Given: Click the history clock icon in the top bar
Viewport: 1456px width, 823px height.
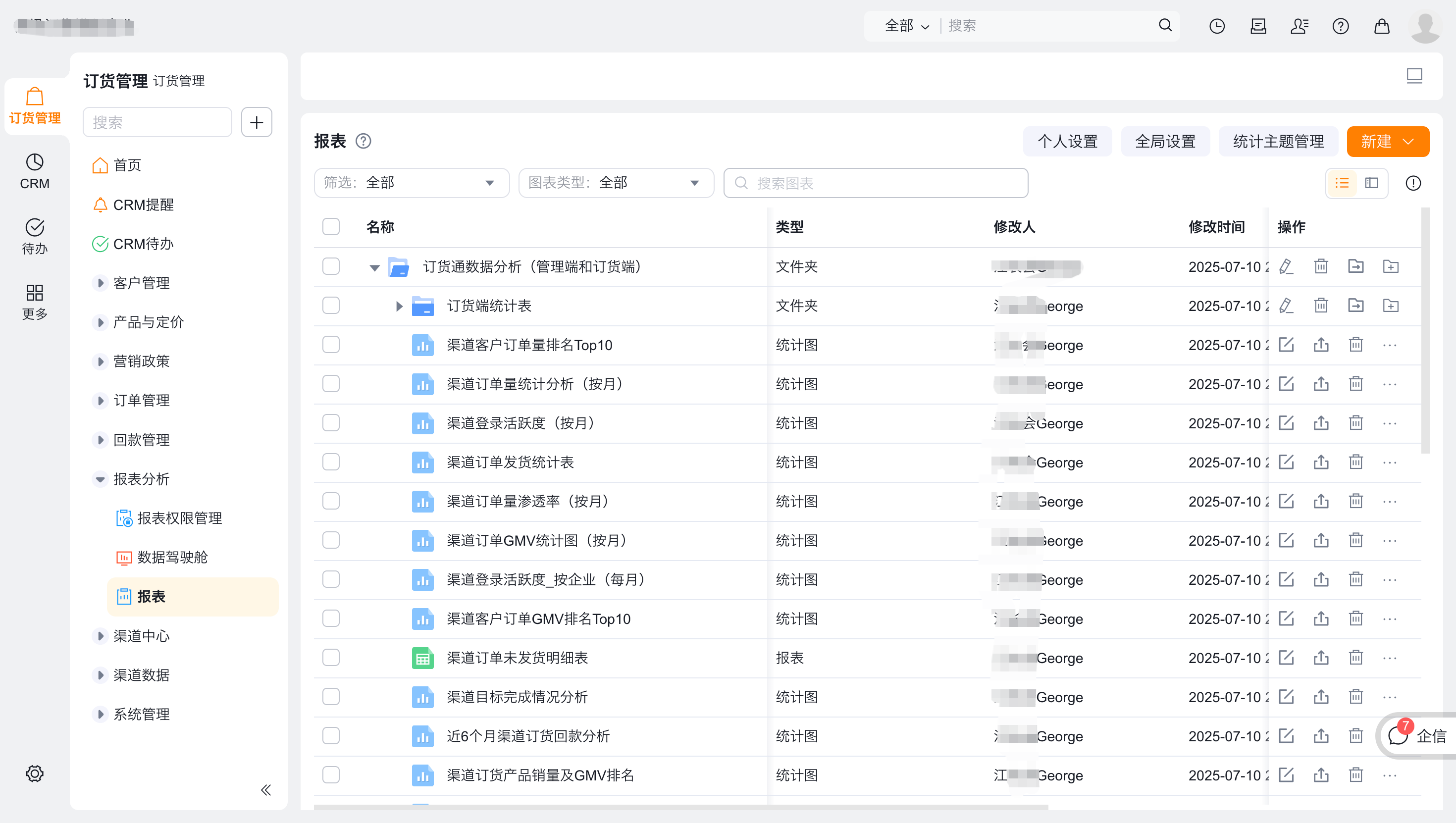Looking at the screenshot, I should [1216, 26].
